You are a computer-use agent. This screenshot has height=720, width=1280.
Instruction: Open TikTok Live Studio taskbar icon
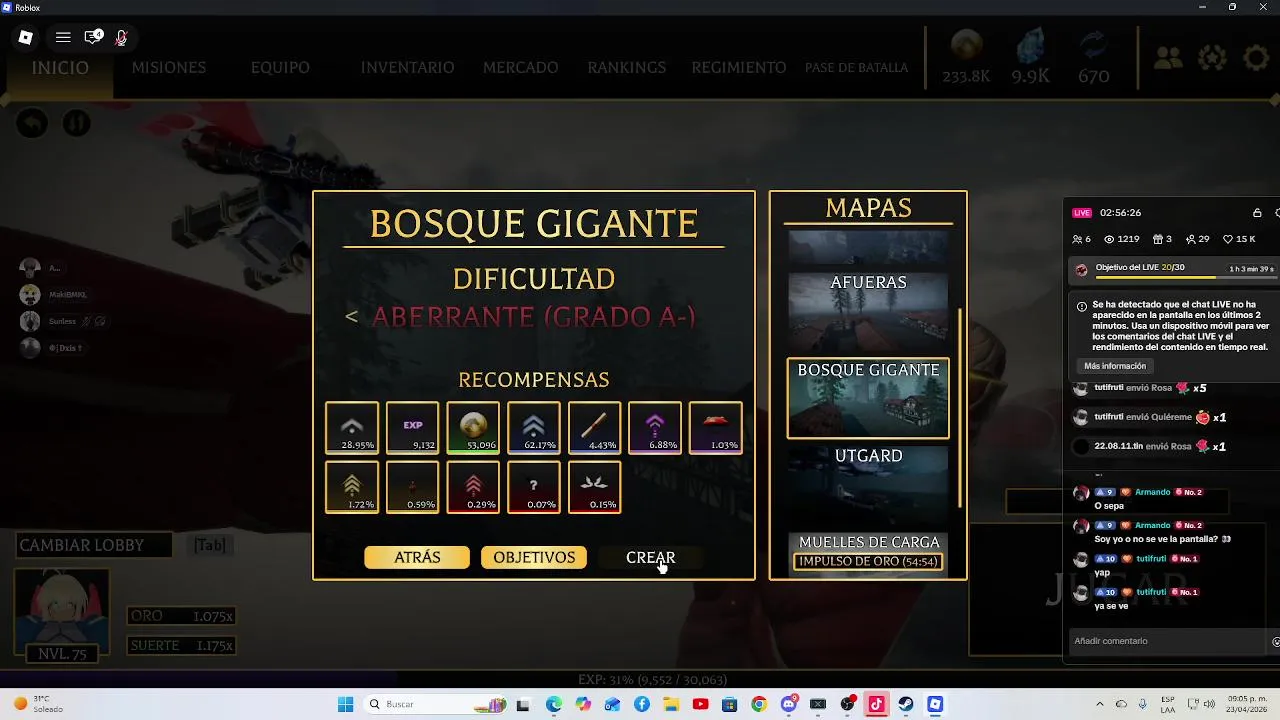click(x=877, y=704)
